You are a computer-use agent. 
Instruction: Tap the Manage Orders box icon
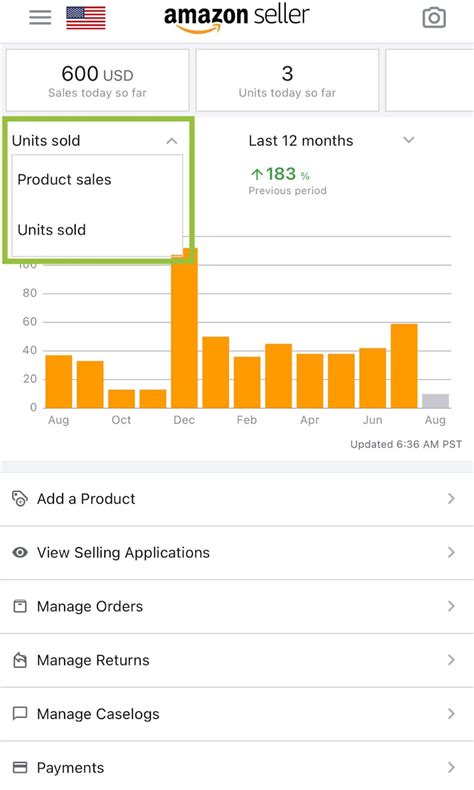pos(20,606)
